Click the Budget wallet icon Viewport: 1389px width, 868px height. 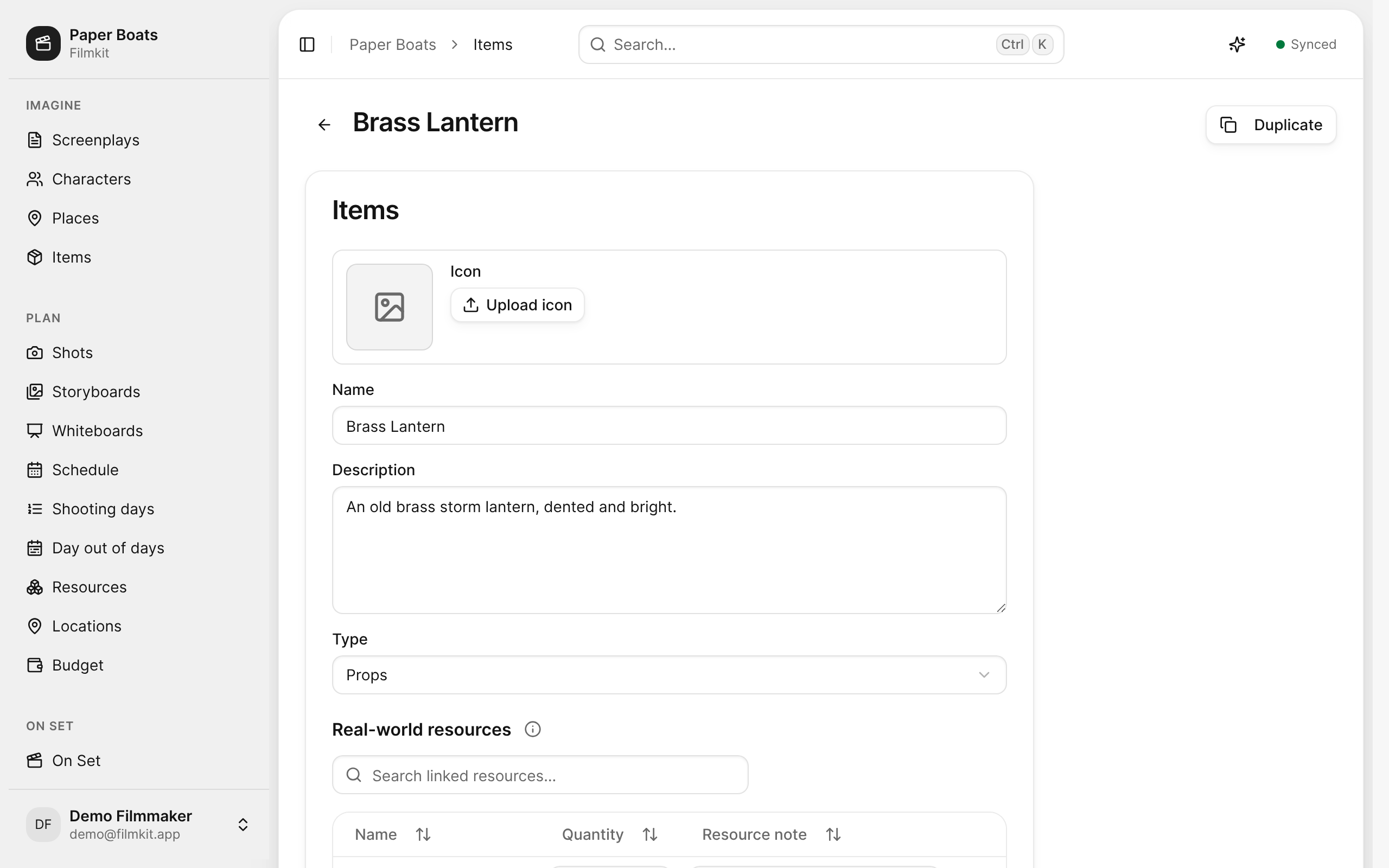point(34,665)
